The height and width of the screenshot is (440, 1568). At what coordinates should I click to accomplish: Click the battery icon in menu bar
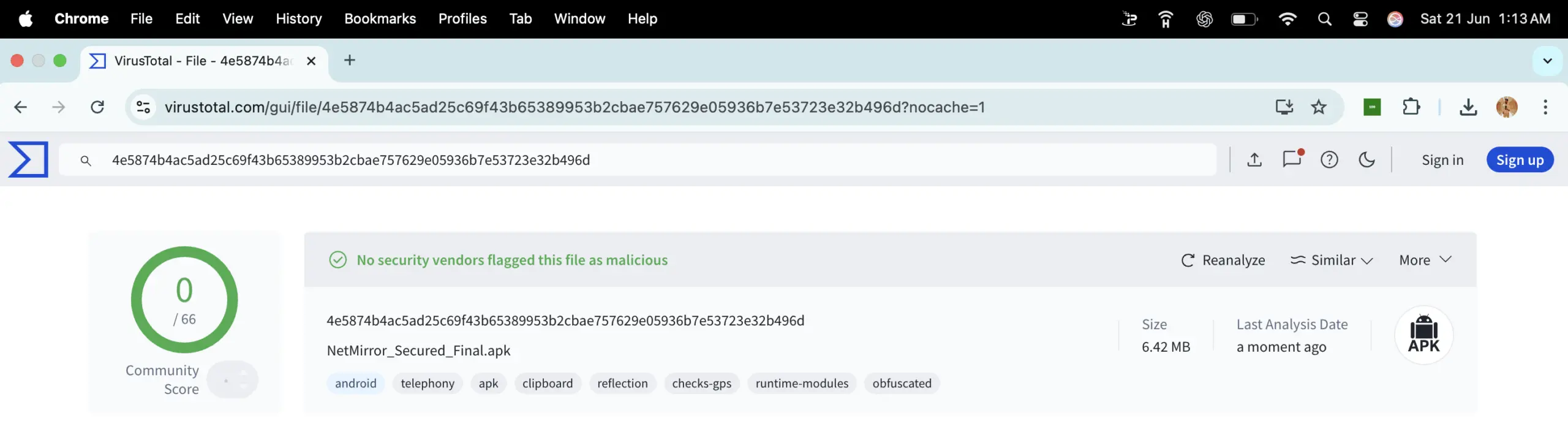[1245, 19]
